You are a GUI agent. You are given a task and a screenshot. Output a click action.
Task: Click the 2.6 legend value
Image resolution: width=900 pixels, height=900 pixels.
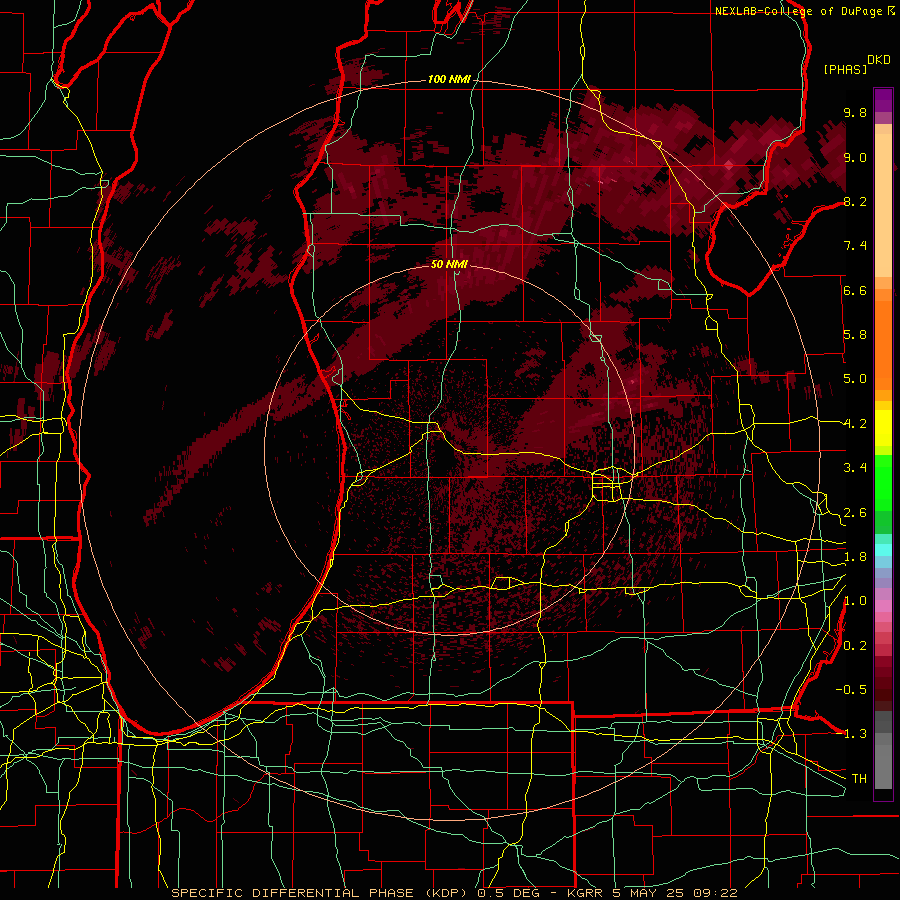[855, 513]
